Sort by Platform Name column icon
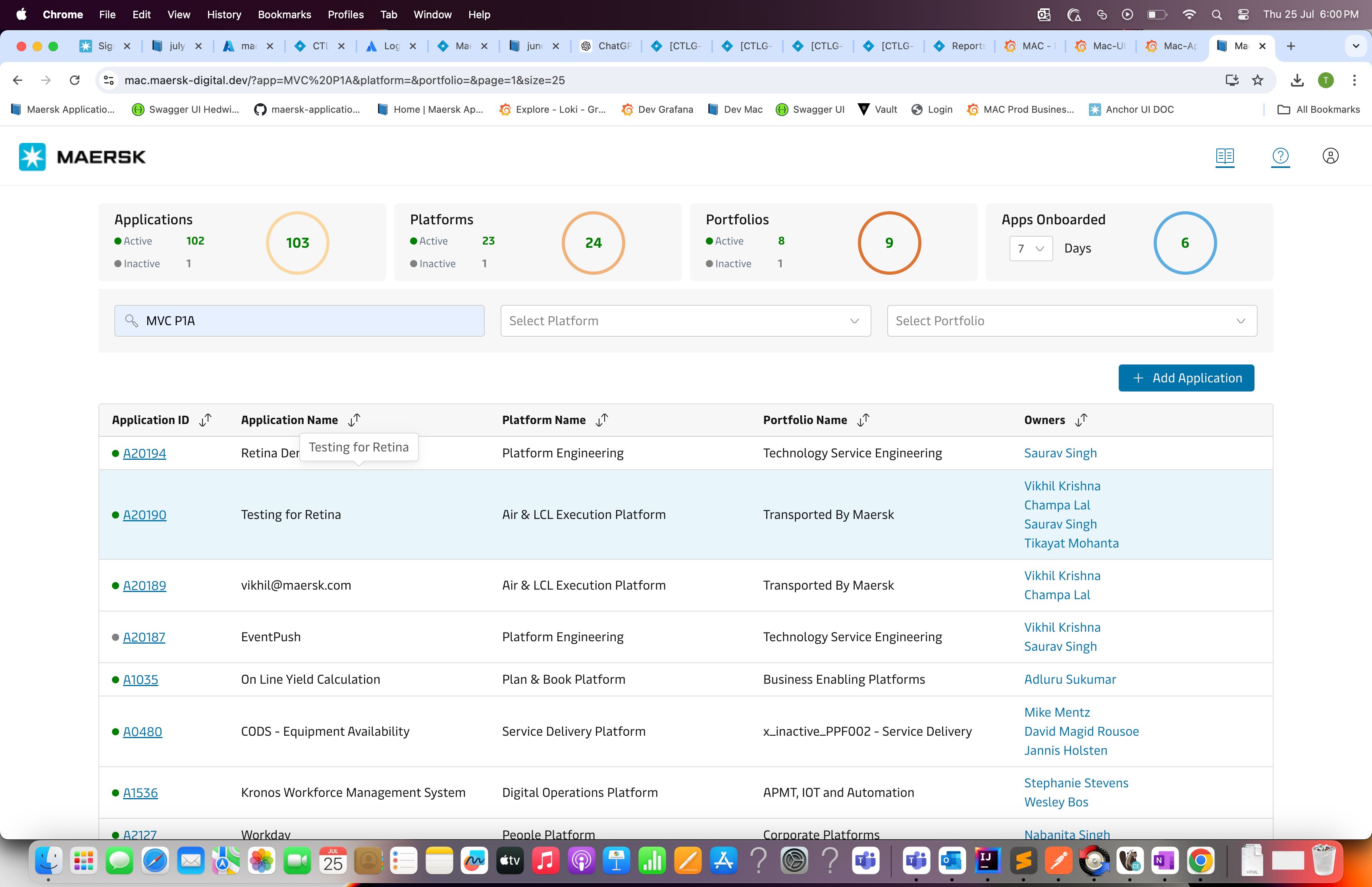 (x=602, y=420)
